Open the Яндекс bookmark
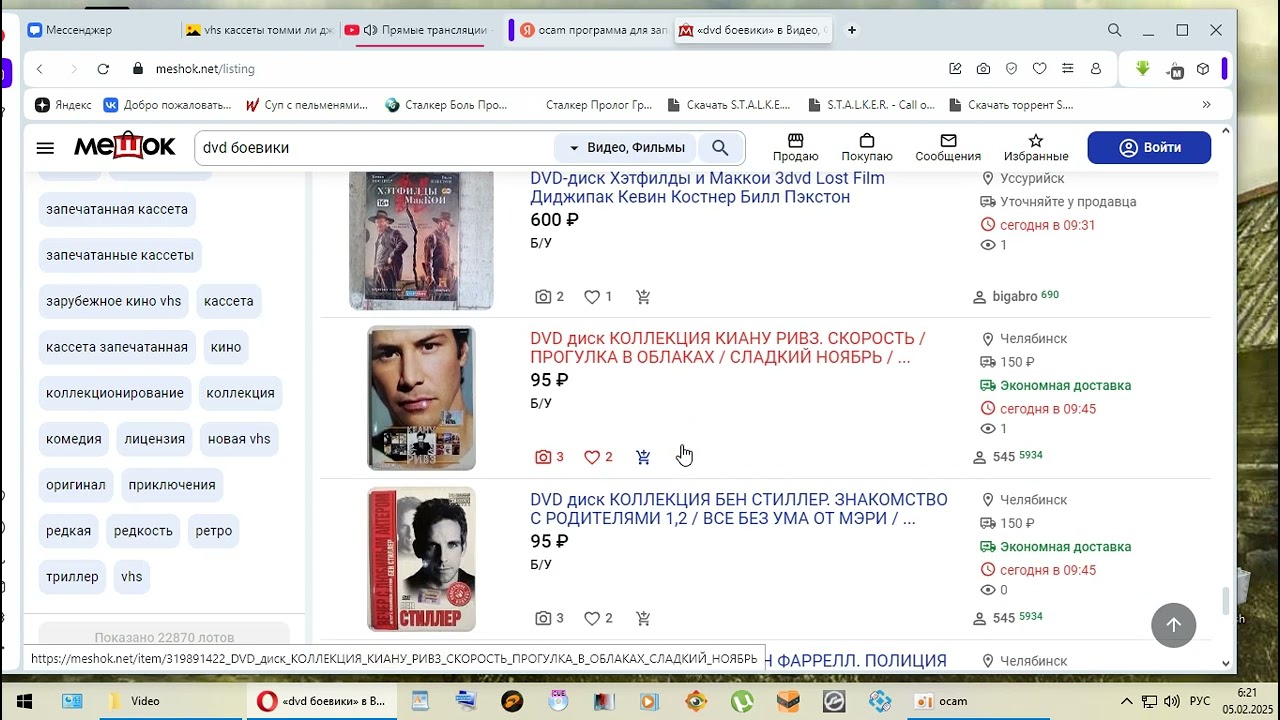 pos(63,104)
